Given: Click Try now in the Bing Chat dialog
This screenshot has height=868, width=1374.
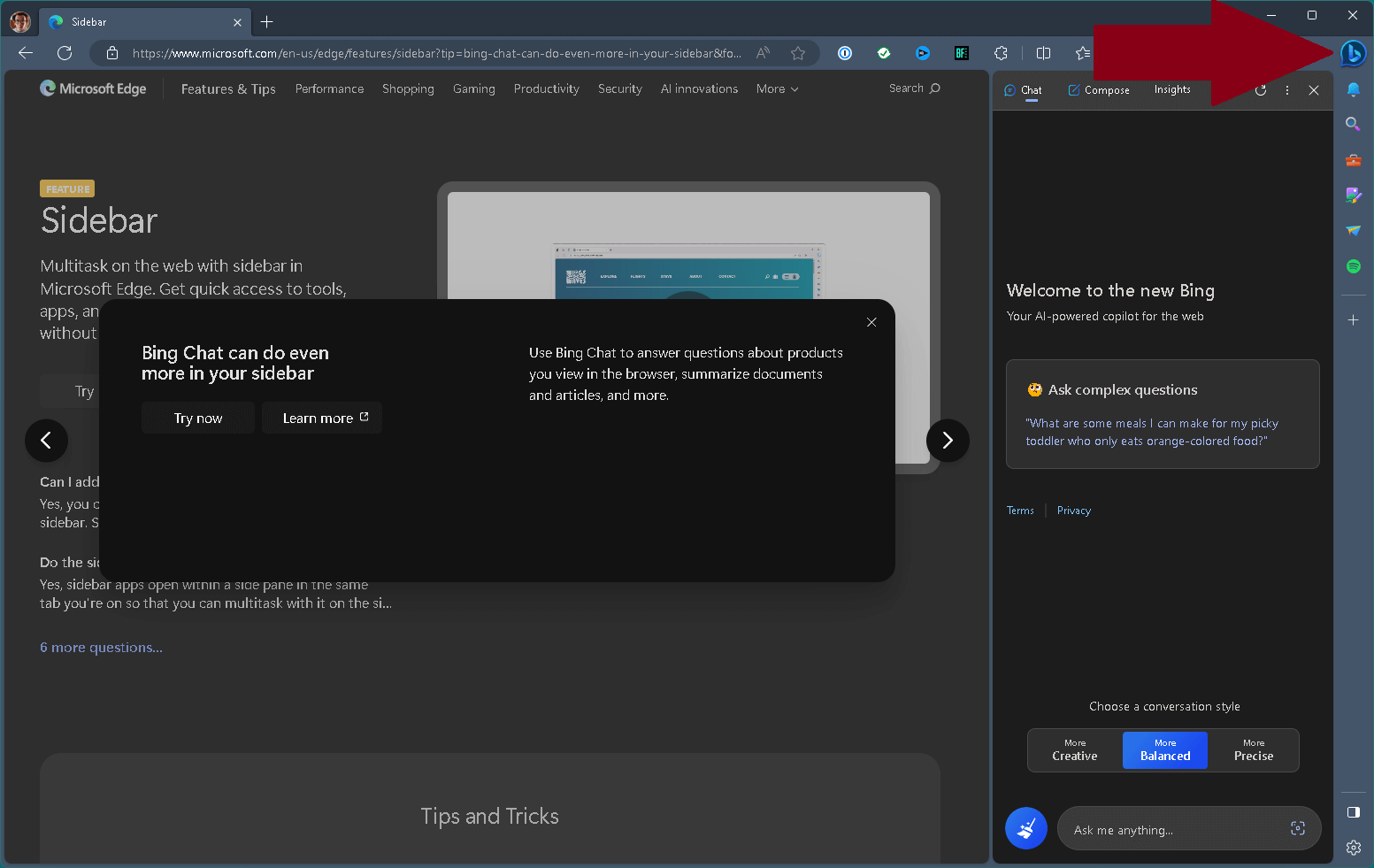Looking at the screenshot, I should pos(198,418).
